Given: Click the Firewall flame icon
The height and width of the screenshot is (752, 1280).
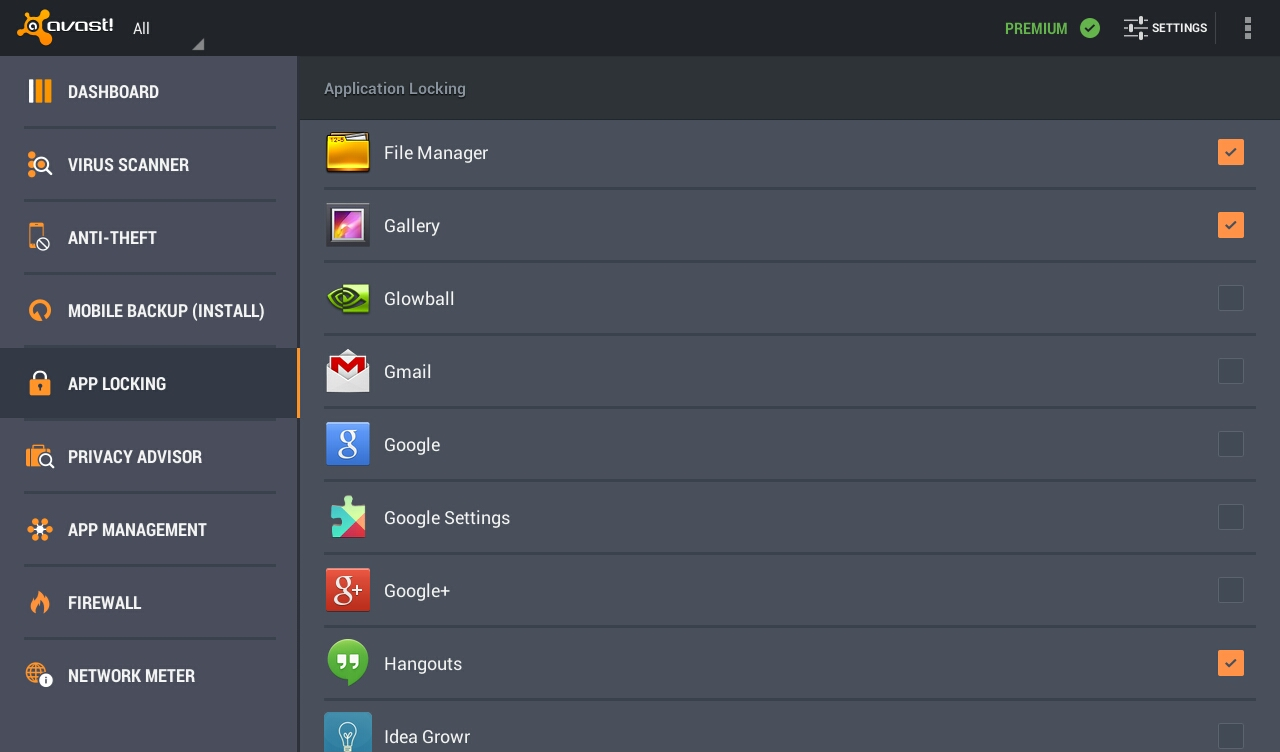Looking at the screenshot, I should click(40, 602).
